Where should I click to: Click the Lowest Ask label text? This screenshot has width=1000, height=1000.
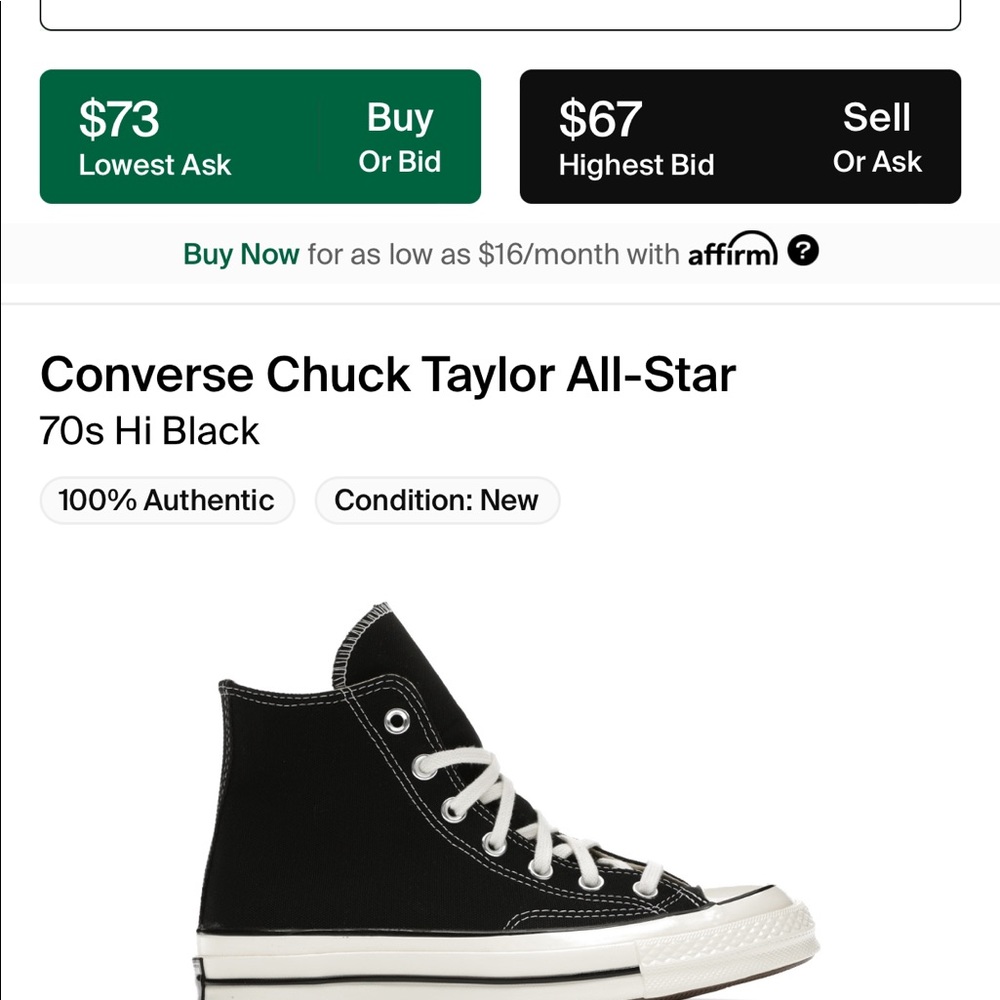pos(155,165)
